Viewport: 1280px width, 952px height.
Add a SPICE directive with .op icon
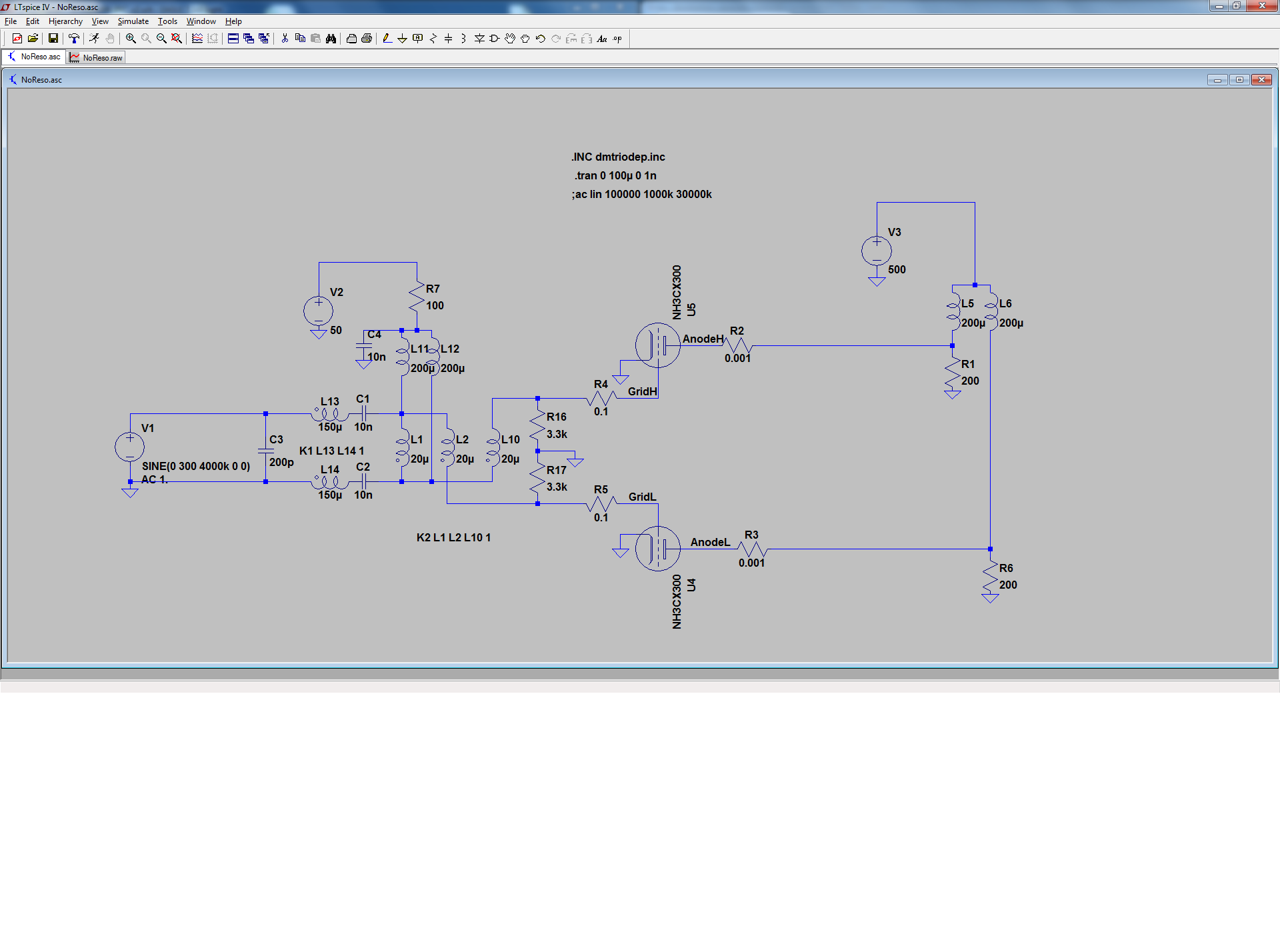617,39
